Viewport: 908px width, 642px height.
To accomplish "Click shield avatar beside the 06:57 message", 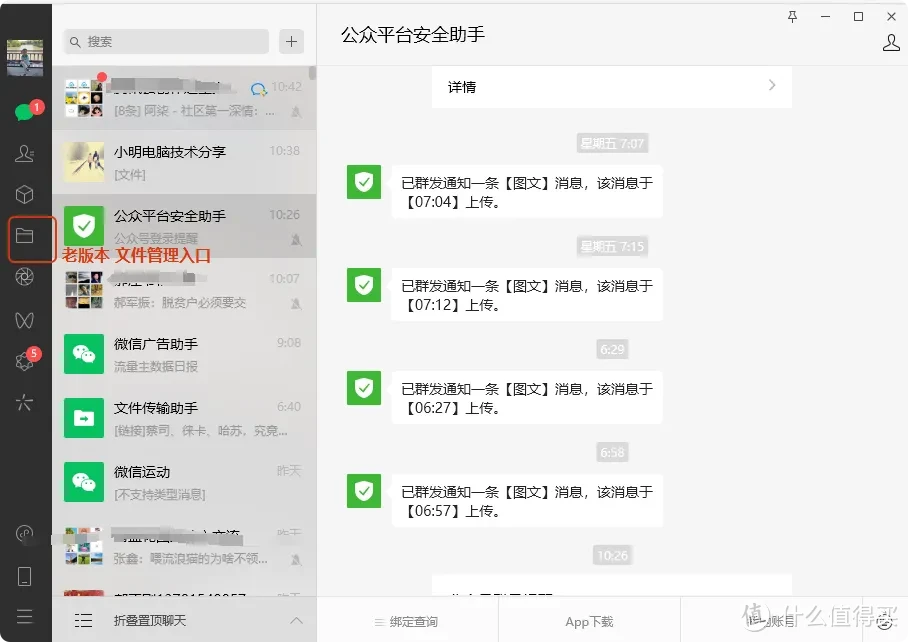I will click(x=364, y=491).
